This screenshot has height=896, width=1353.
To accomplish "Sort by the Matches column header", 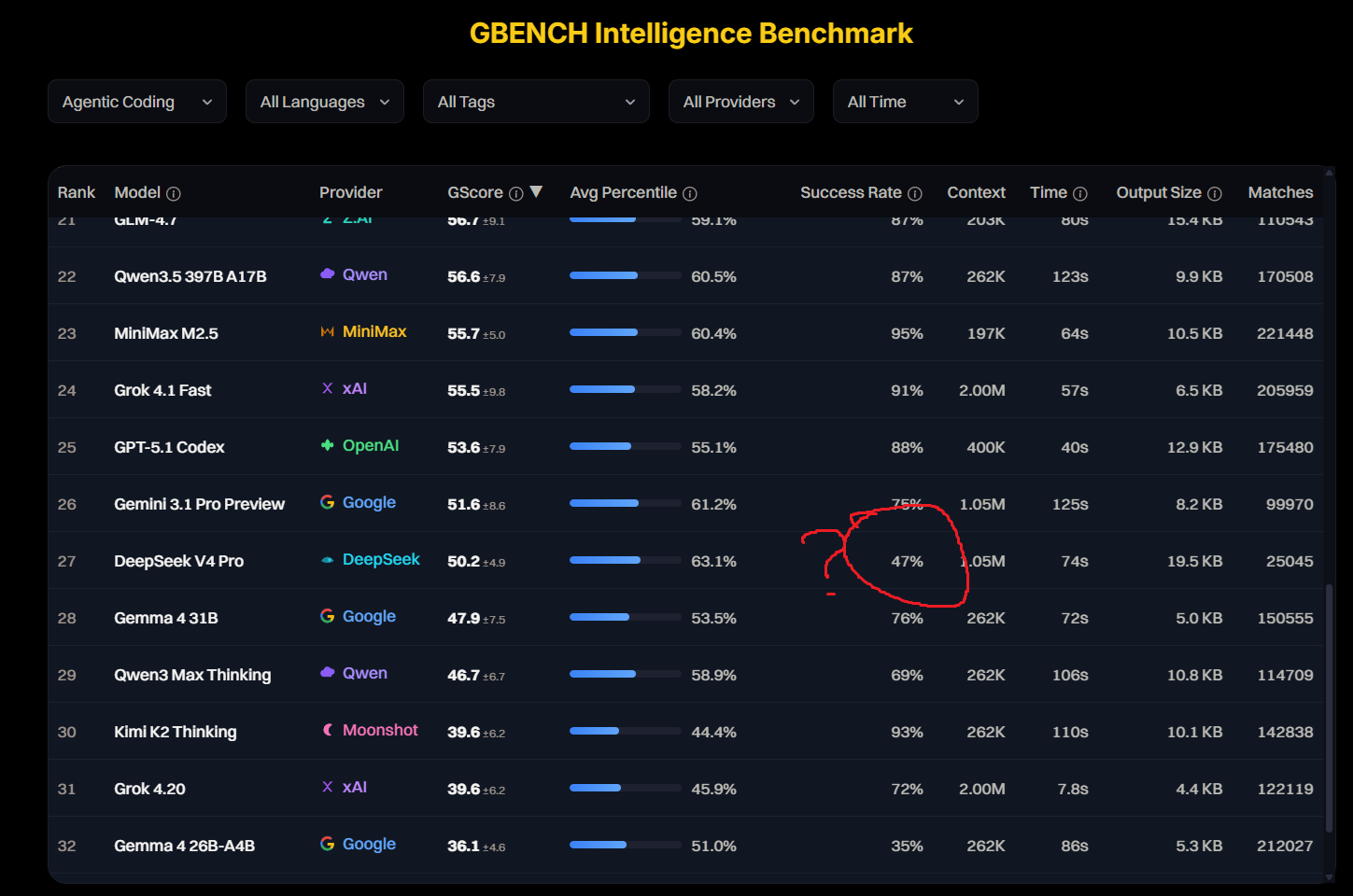I will (x=1280, y=192).
